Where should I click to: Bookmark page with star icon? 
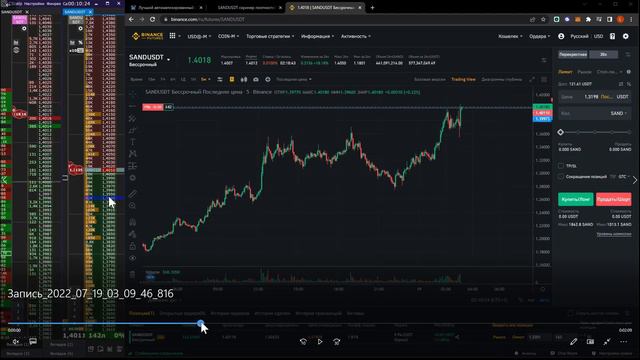tap(543, 19)
